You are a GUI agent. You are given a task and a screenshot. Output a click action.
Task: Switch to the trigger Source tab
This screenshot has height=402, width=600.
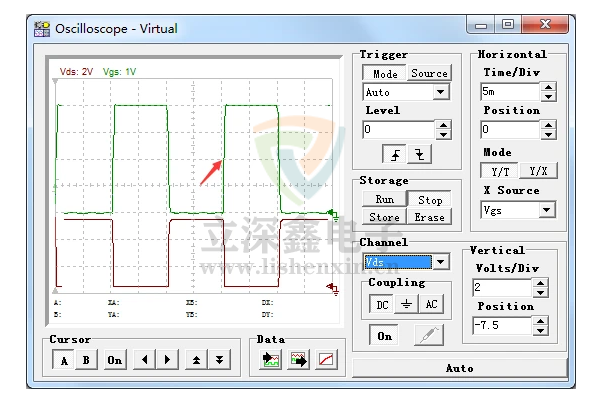[x=429, y=73]
